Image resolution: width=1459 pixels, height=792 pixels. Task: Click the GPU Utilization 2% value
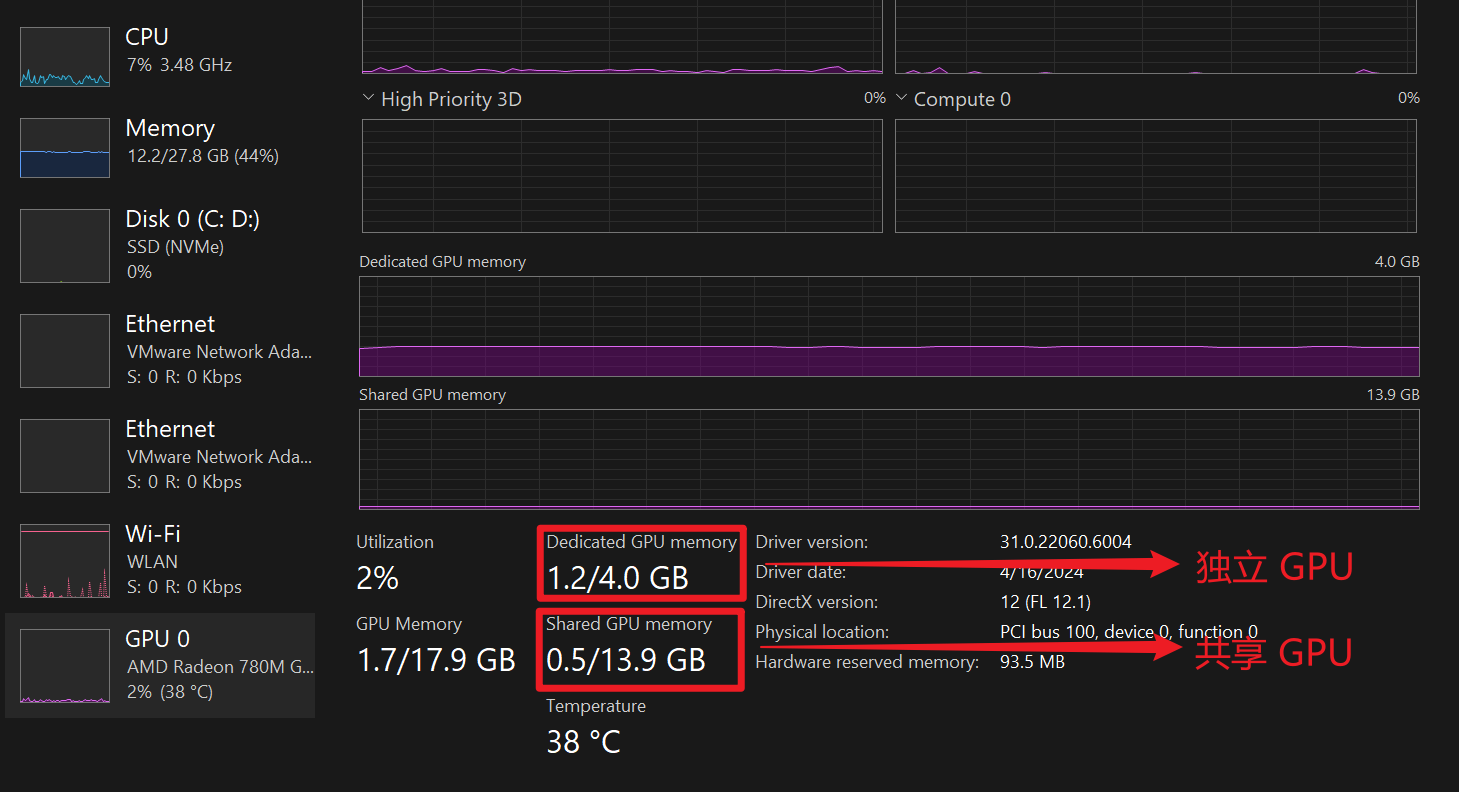[377, 578]
